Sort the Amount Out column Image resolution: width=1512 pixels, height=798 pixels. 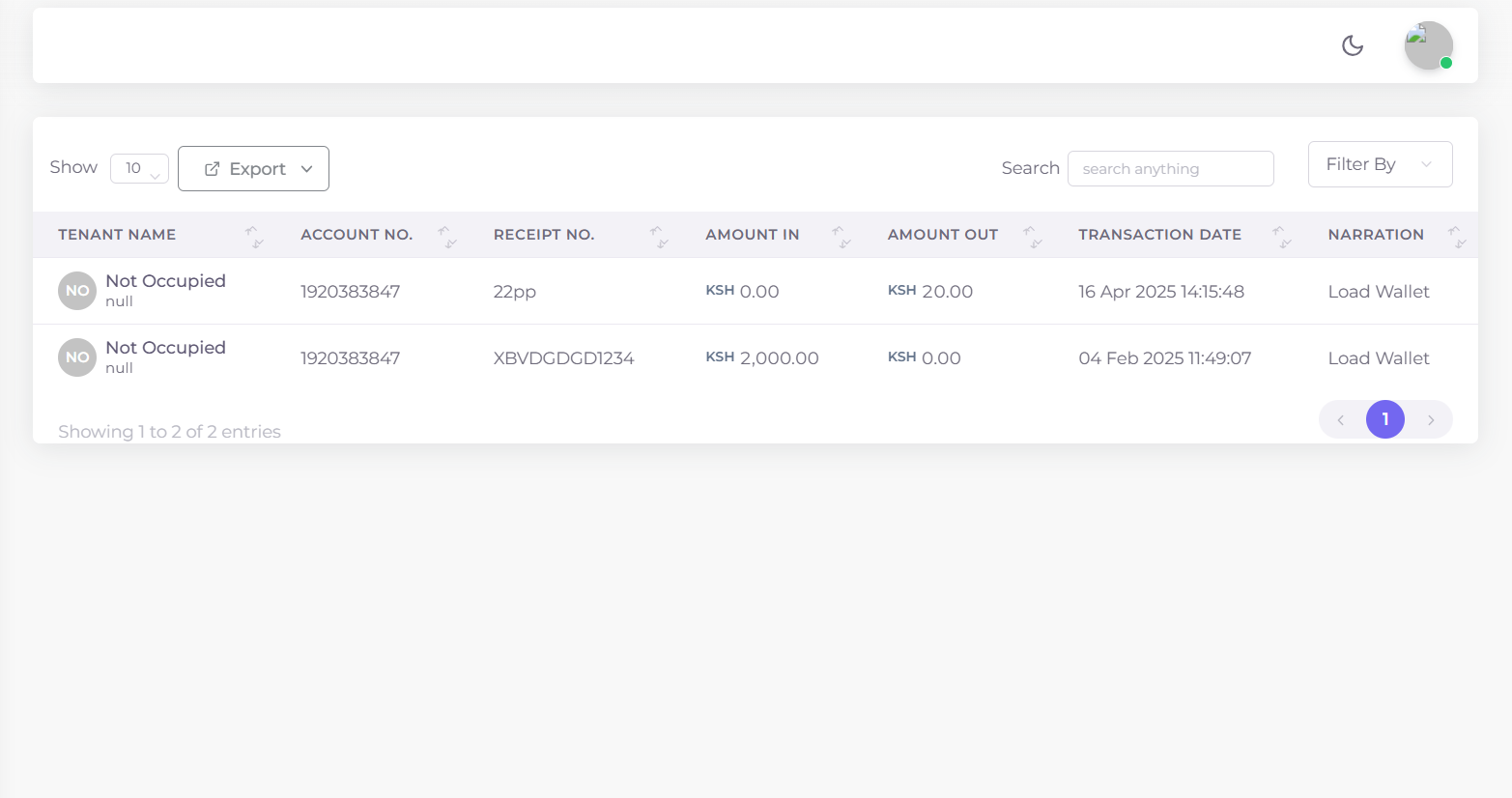(1033, 236)
